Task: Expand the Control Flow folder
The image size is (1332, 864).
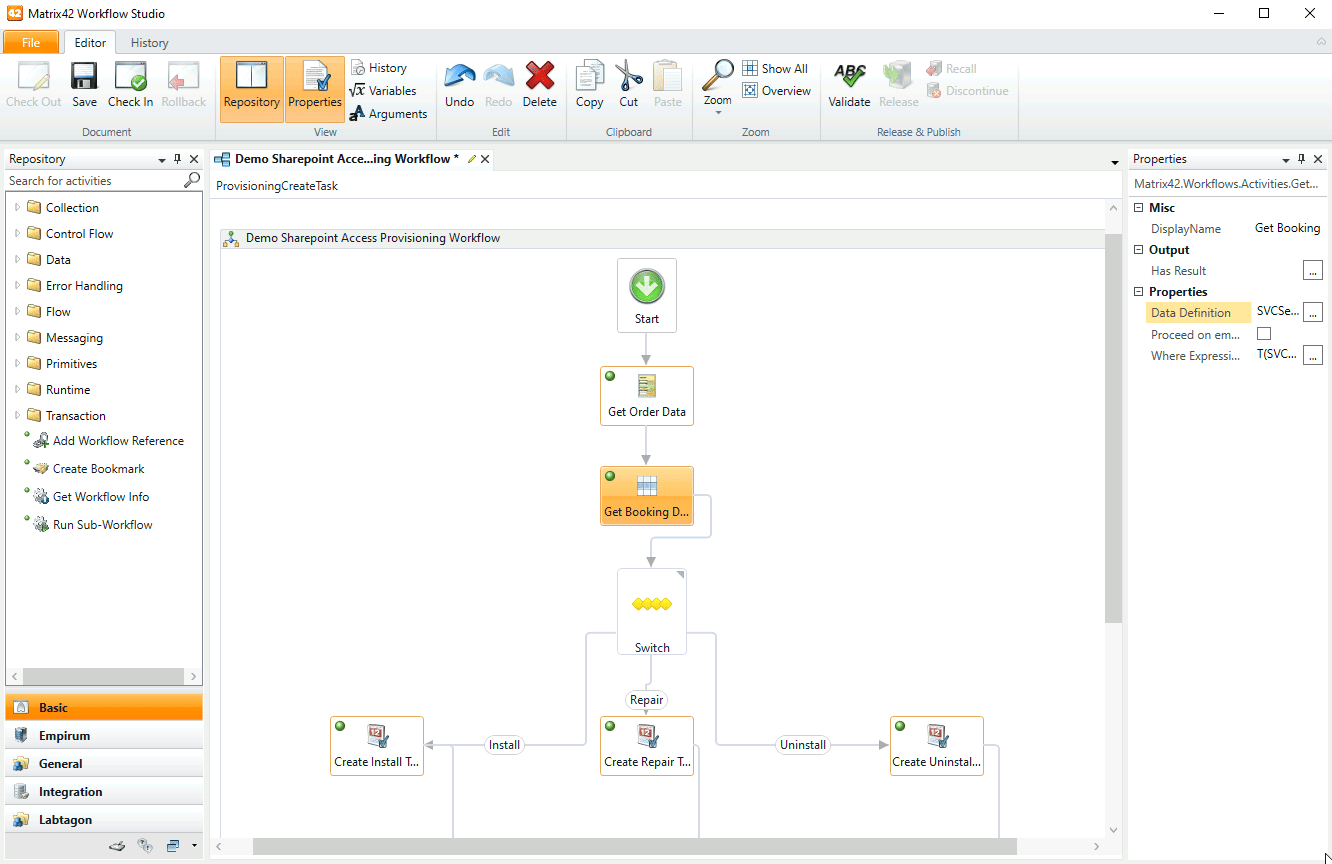Action: pos(17,234)
